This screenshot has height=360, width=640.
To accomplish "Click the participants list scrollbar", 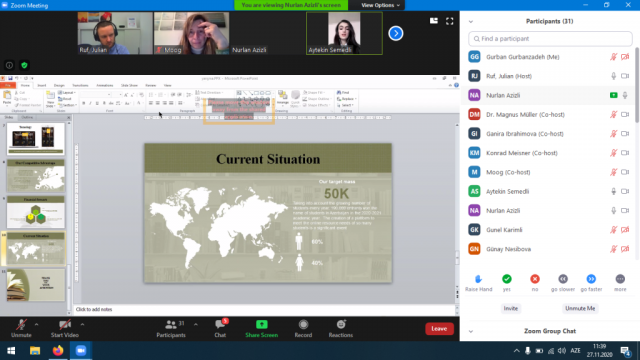I will tap(637, 86).
